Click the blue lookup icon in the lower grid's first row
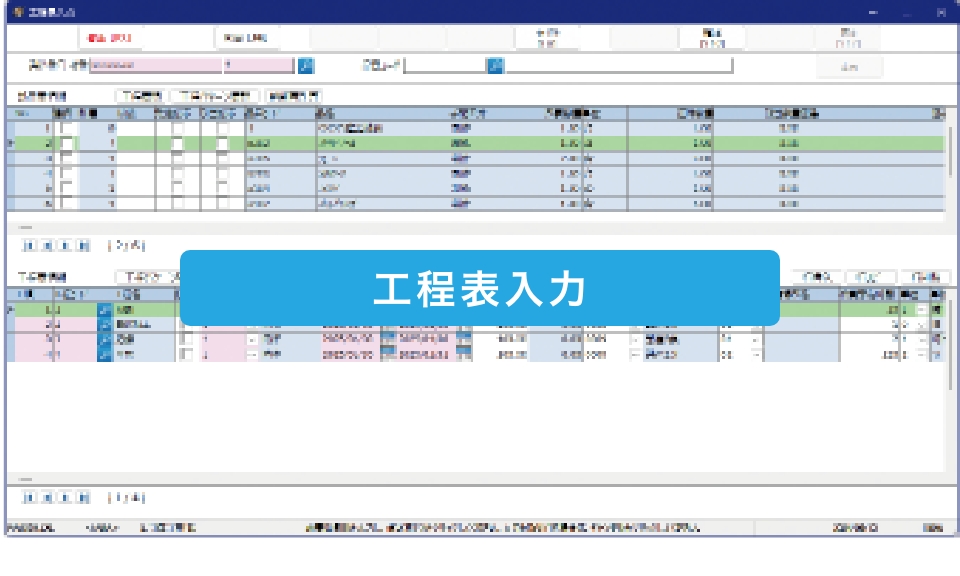Image resolution: width=960 pixels, height=576 pixels. click(x=104, y=311)
